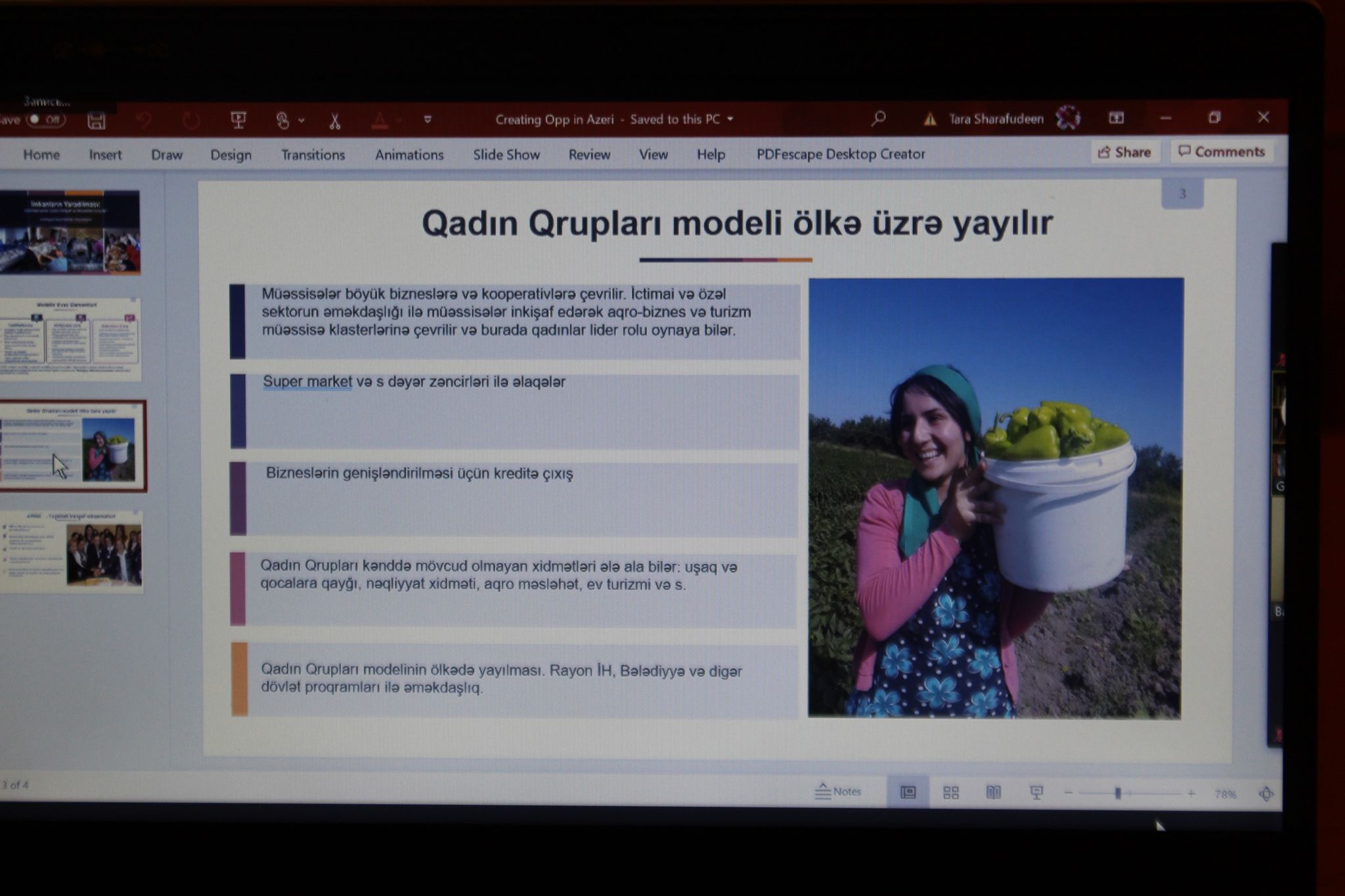The image size is (1345, 896).
Task: Click the zoom slider handle
Action: pos(1117,794)
